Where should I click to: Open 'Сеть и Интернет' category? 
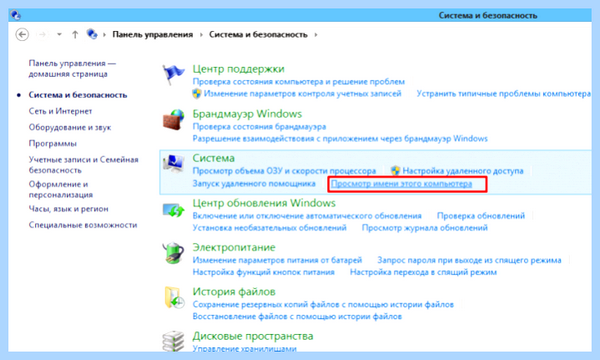point(60,111)
